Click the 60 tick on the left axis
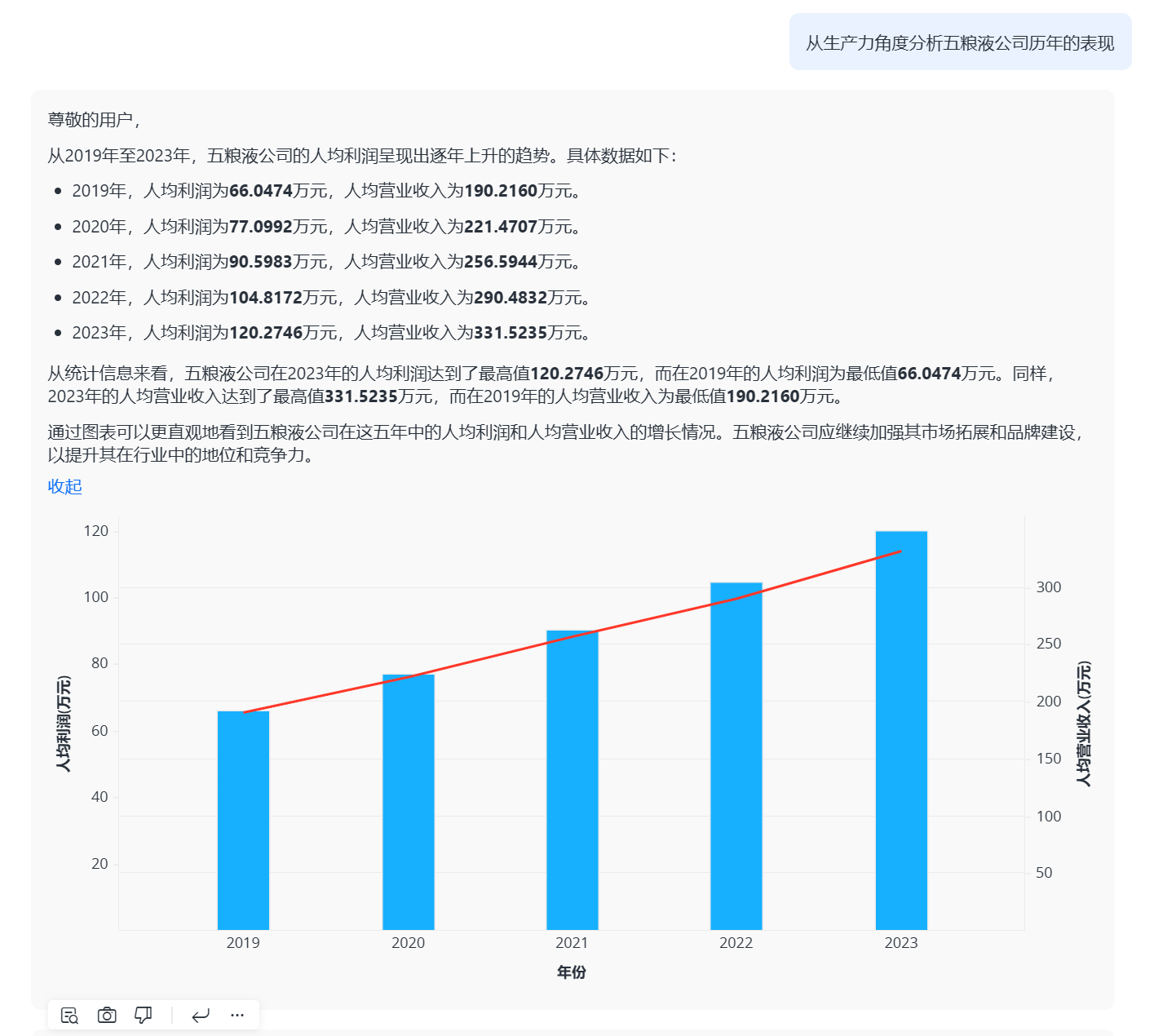 (x=100, y=731)
